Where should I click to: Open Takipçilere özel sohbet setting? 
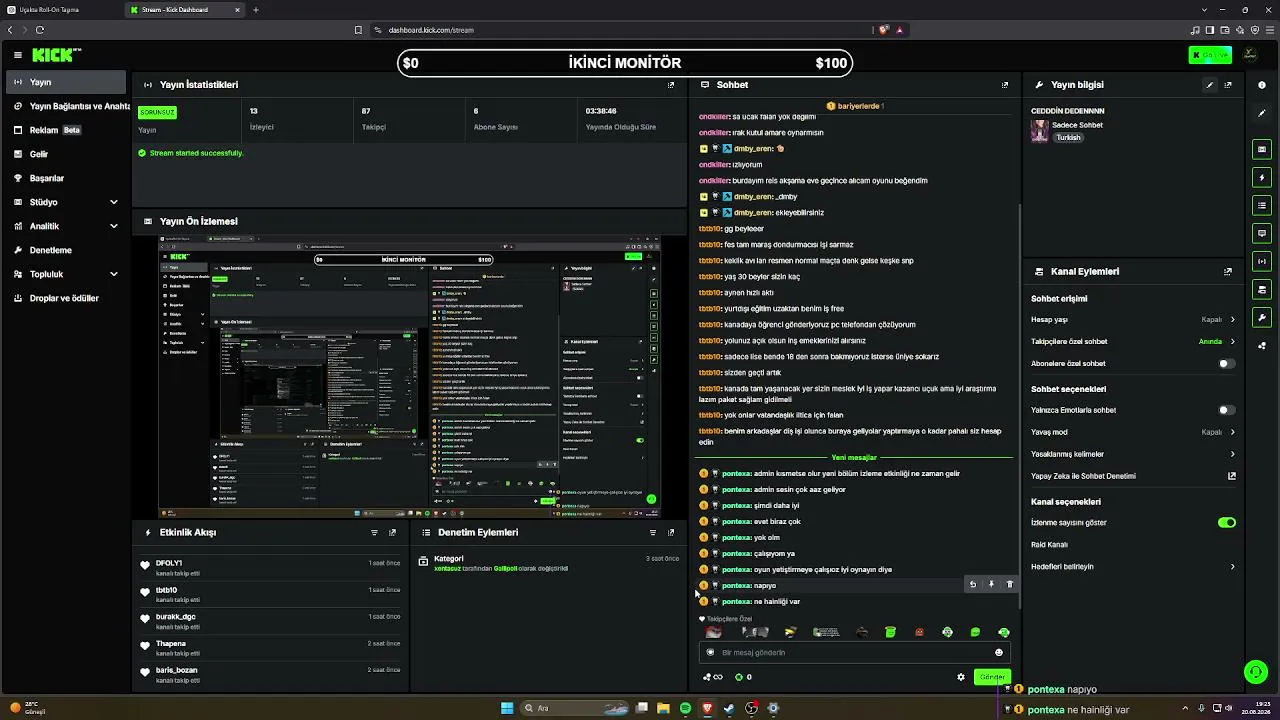point(1133,341)
